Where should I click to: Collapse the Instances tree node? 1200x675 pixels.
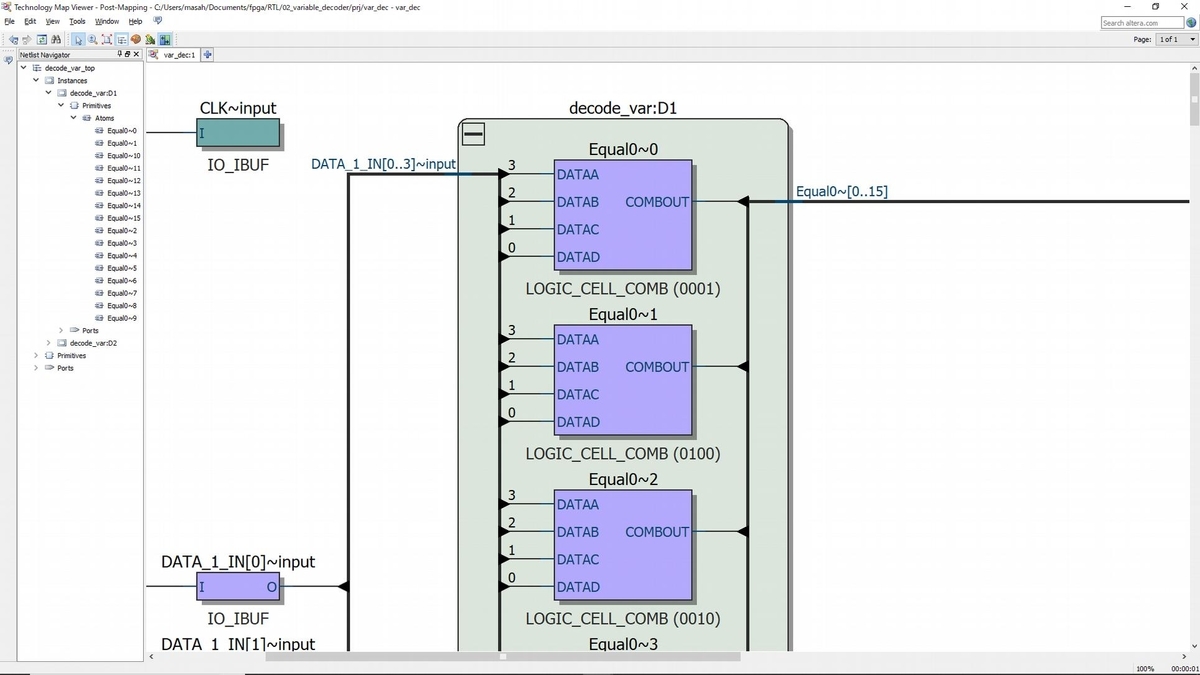tap(36, 81)
